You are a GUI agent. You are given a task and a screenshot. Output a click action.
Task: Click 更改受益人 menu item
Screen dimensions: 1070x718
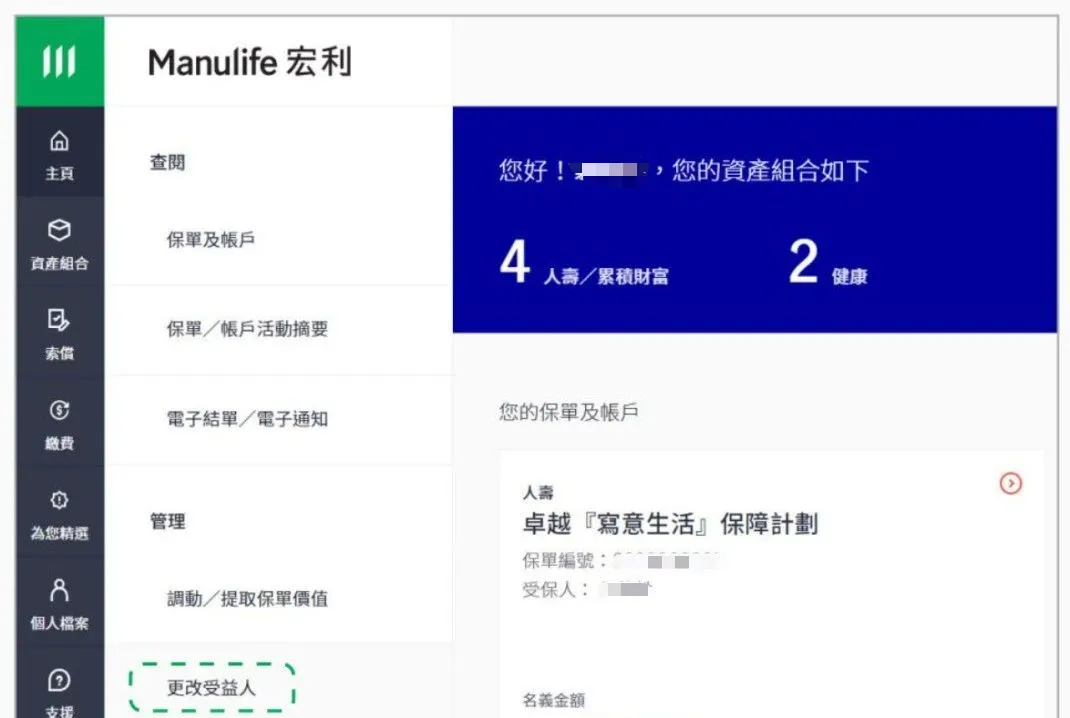tap(212, 688)
